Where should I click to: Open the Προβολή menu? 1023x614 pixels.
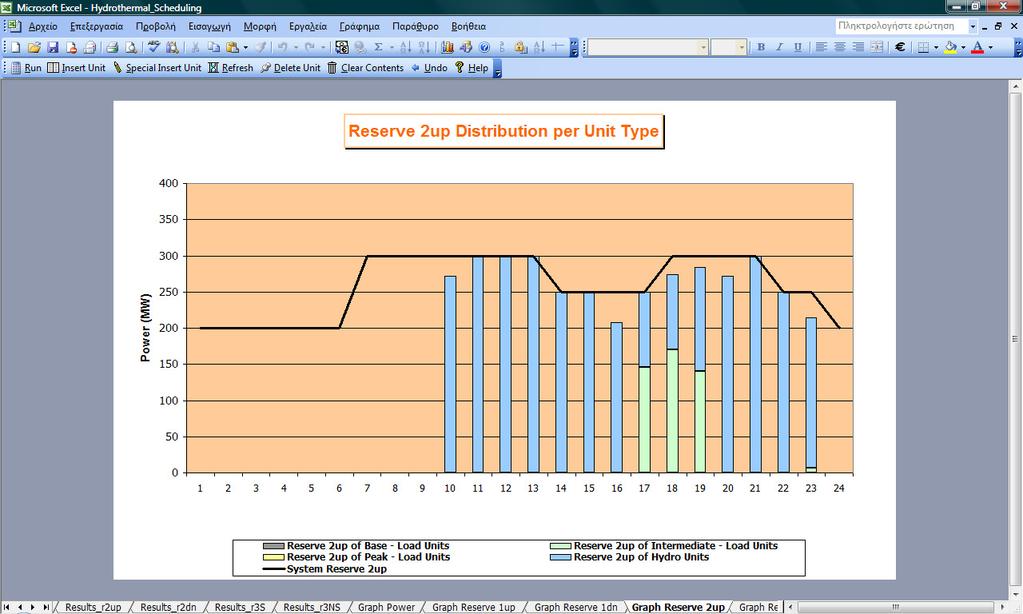click(x=155, y=26)
